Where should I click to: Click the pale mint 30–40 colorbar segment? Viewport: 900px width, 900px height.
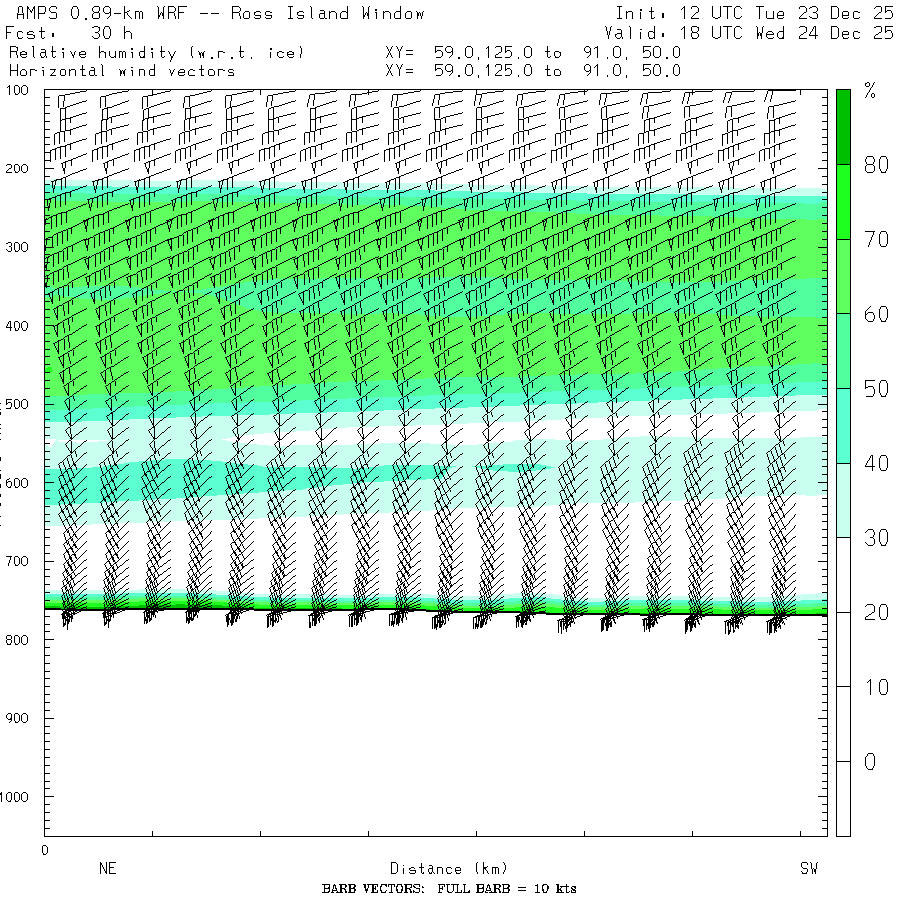pyautogui.click(x=843, y=500)
